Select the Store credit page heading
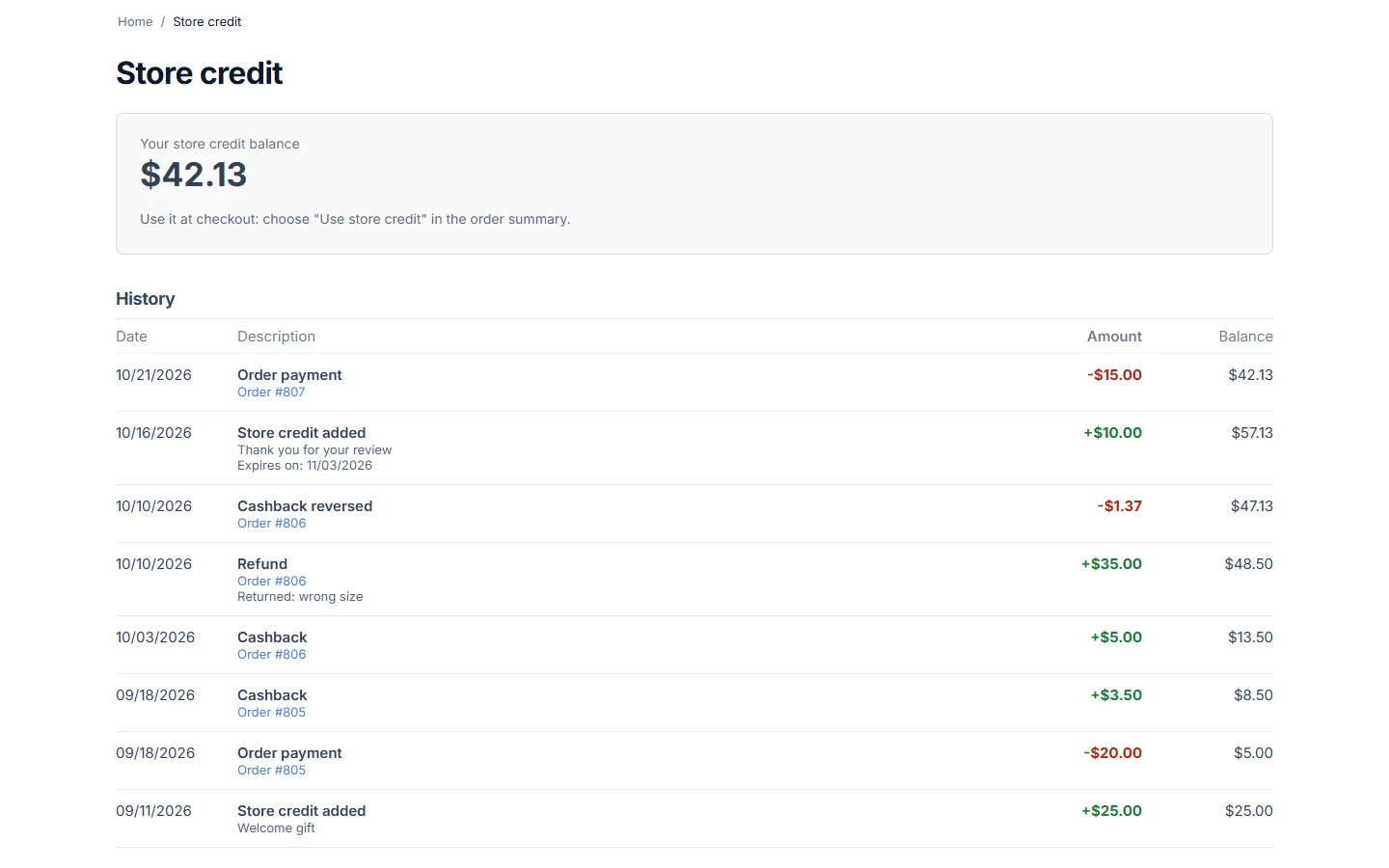 pos(199,73)
